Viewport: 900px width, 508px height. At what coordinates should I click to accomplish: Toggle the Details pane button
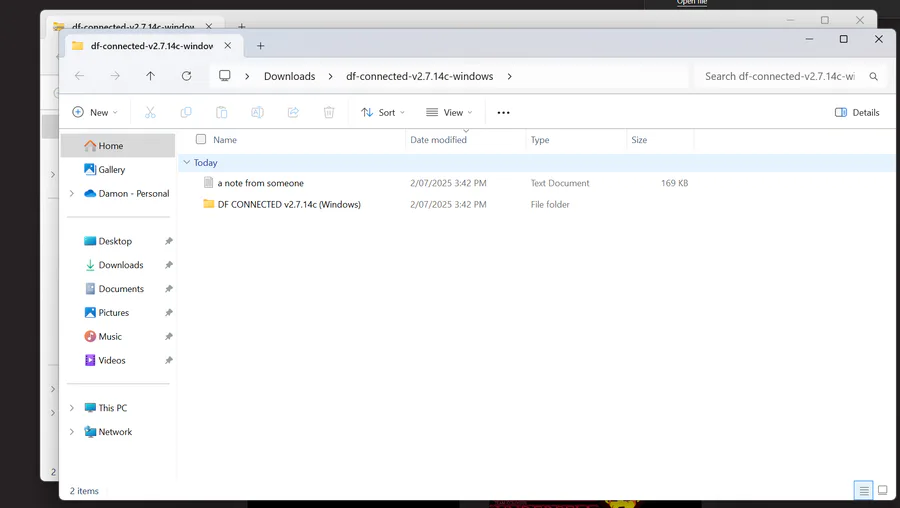click(857, 113)
